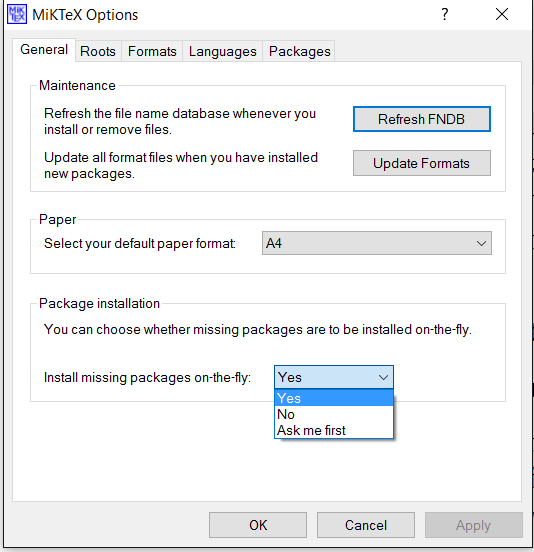Click the Select your default paper format label
This screenshot has height=552, width=534.
140,243
